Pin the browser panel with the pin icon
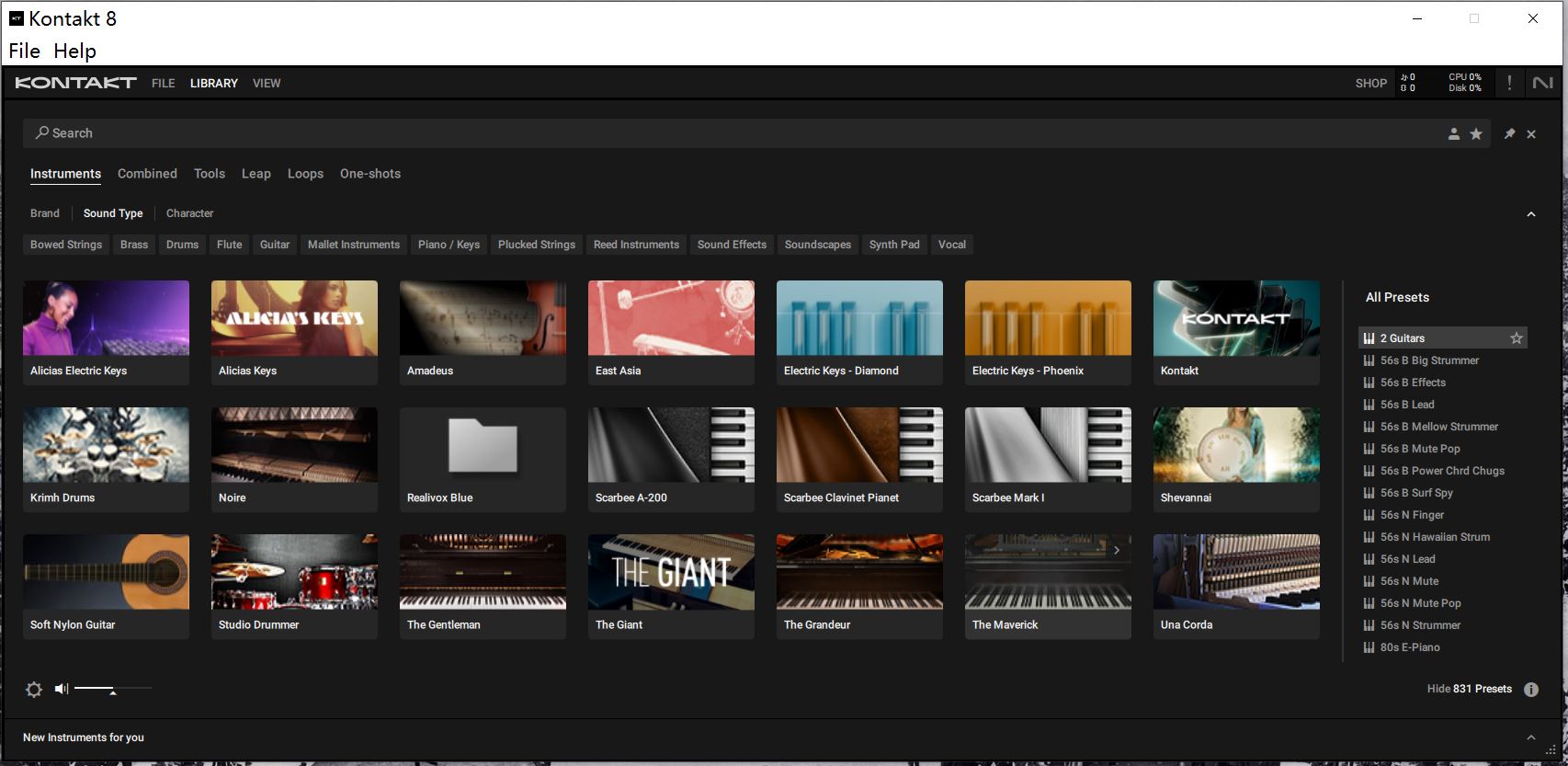 tap(1509, 134)
